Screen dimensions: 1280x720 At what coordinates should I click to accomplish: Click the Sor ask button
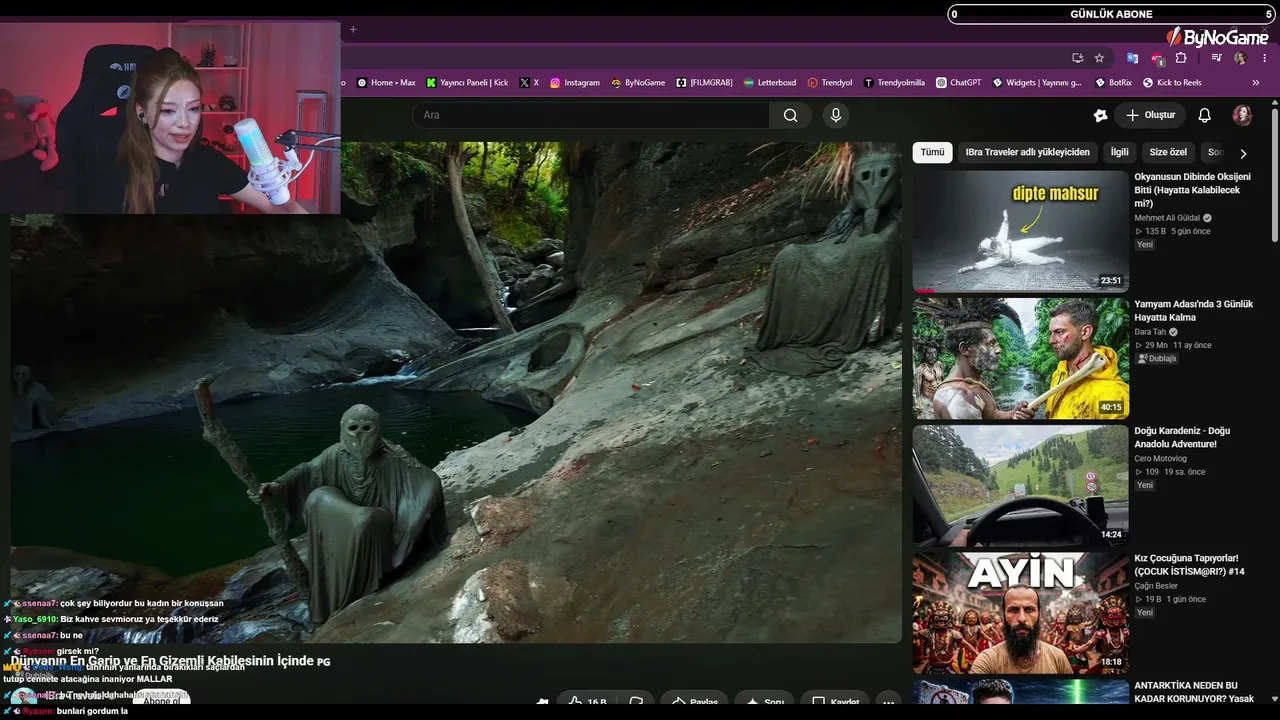(764, 702)
